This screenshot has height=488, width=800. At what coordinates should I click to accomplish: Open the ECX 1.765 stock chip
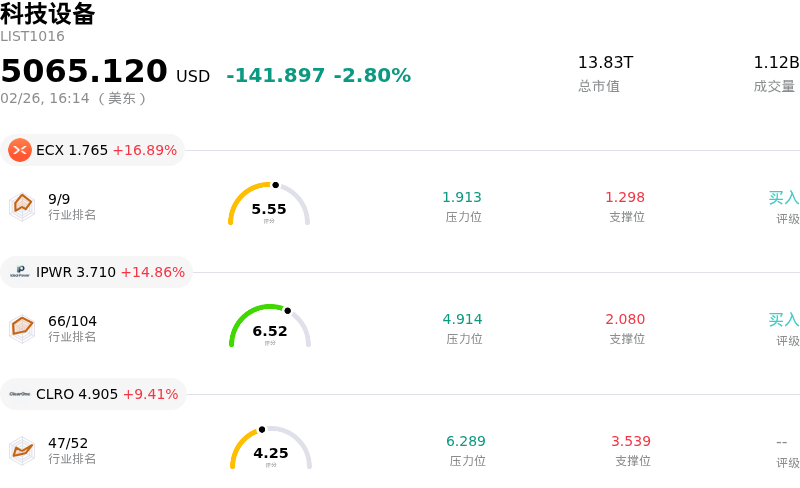click(94, 150)
